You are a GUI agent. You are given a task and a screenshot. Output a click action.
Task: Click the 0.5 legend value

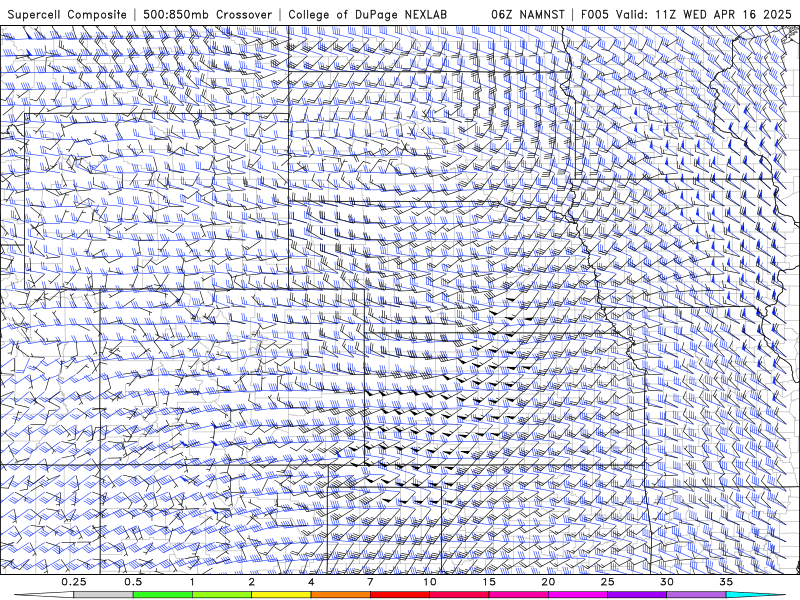click(x=133, y=582)
